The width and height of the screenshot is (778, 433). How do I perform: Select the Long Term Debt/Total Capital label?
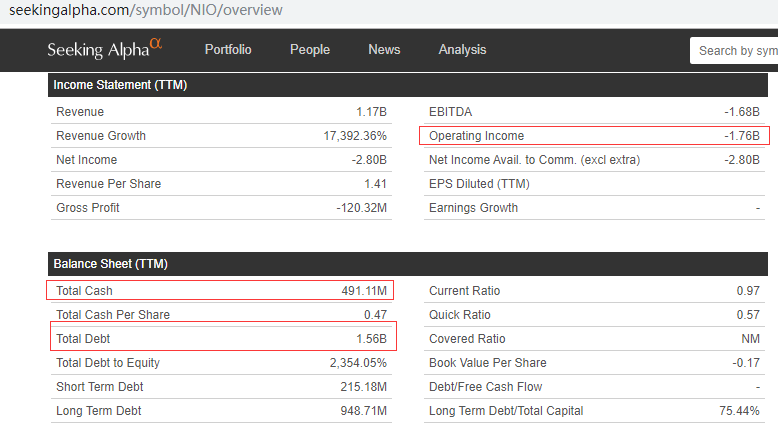coord(506,411)
